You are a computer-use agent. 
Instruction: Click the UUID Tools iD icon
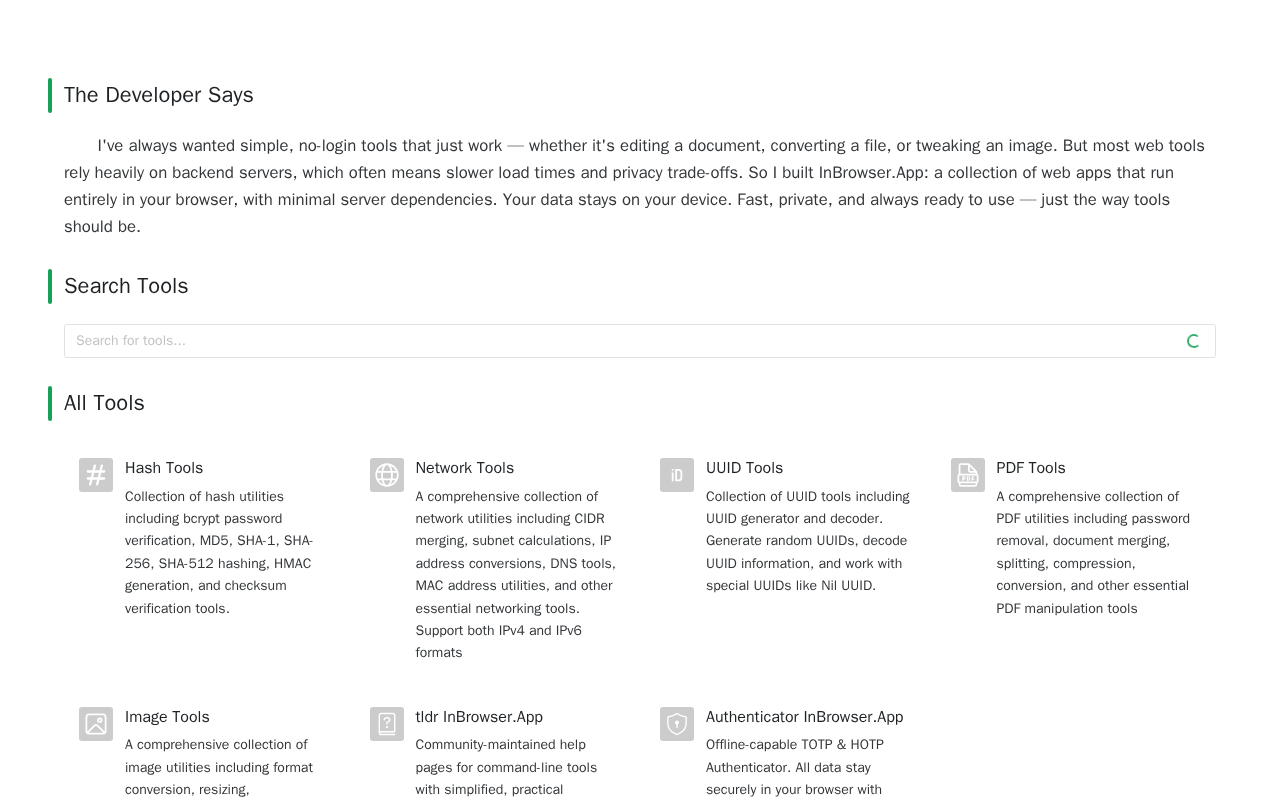(x=677, y=475)
